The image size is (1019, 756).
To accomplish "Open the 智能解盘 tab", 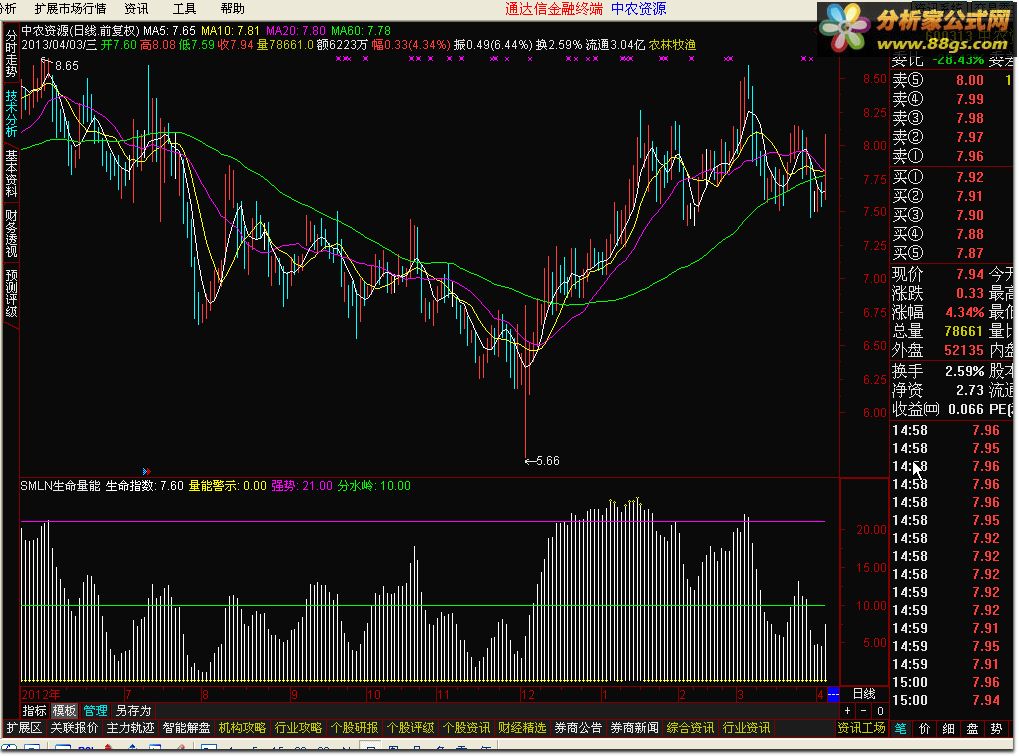I will (186, 727).
